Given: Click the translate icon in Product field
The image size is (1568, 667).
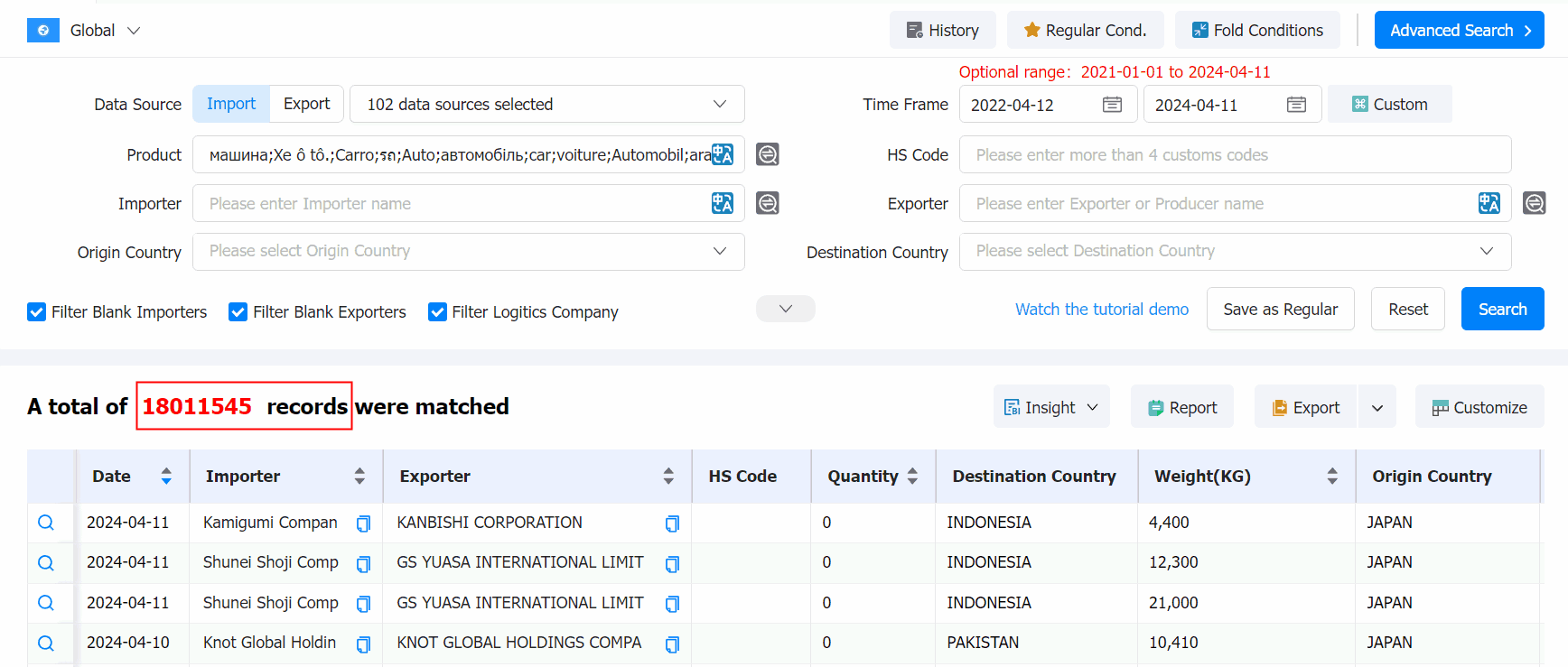Looking at the screenshot, I should 722,154.
